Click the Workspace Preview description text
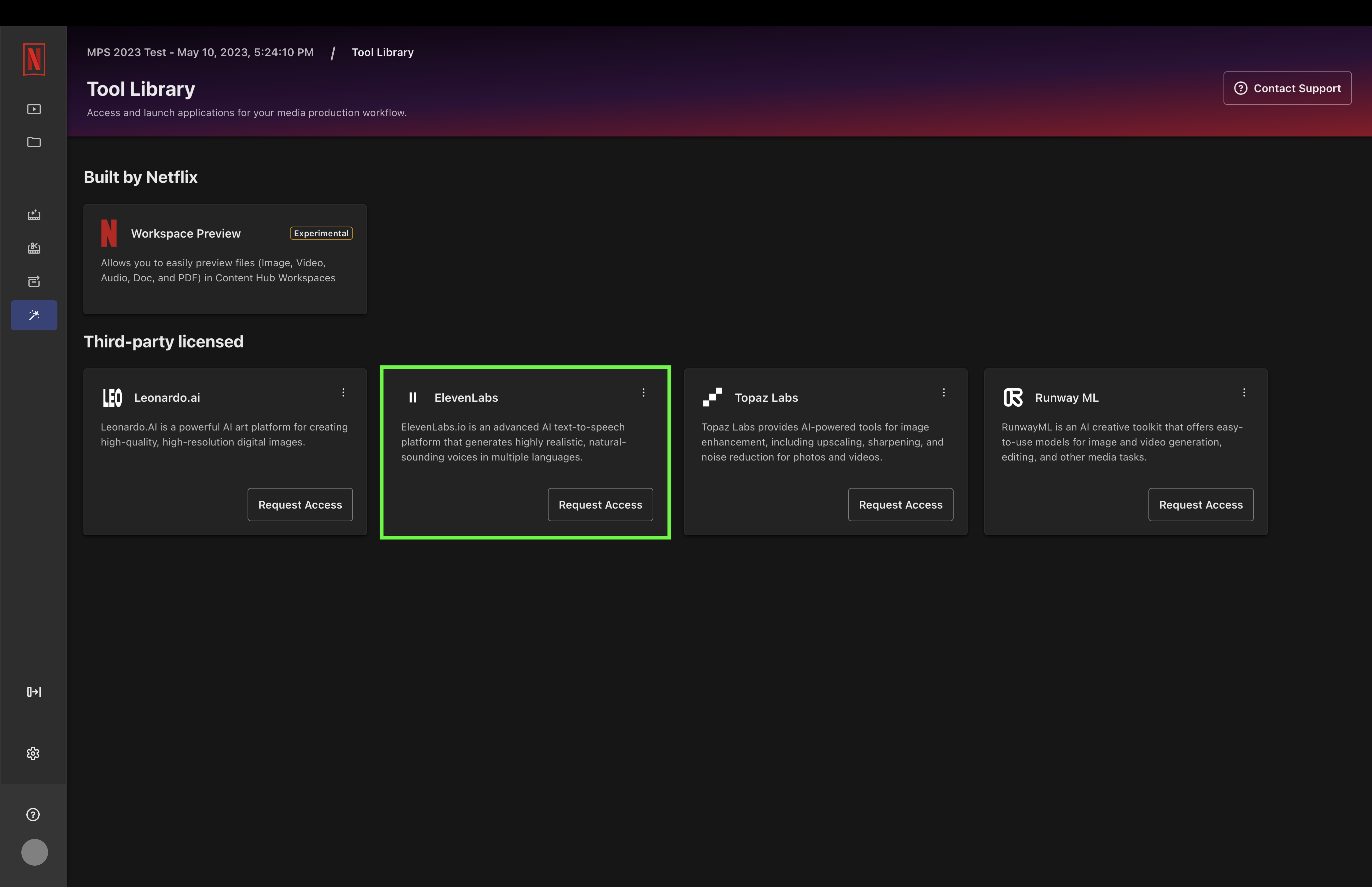Image resolution: width=1372 pixels, height=887 pixels. [x=218, y=270]
